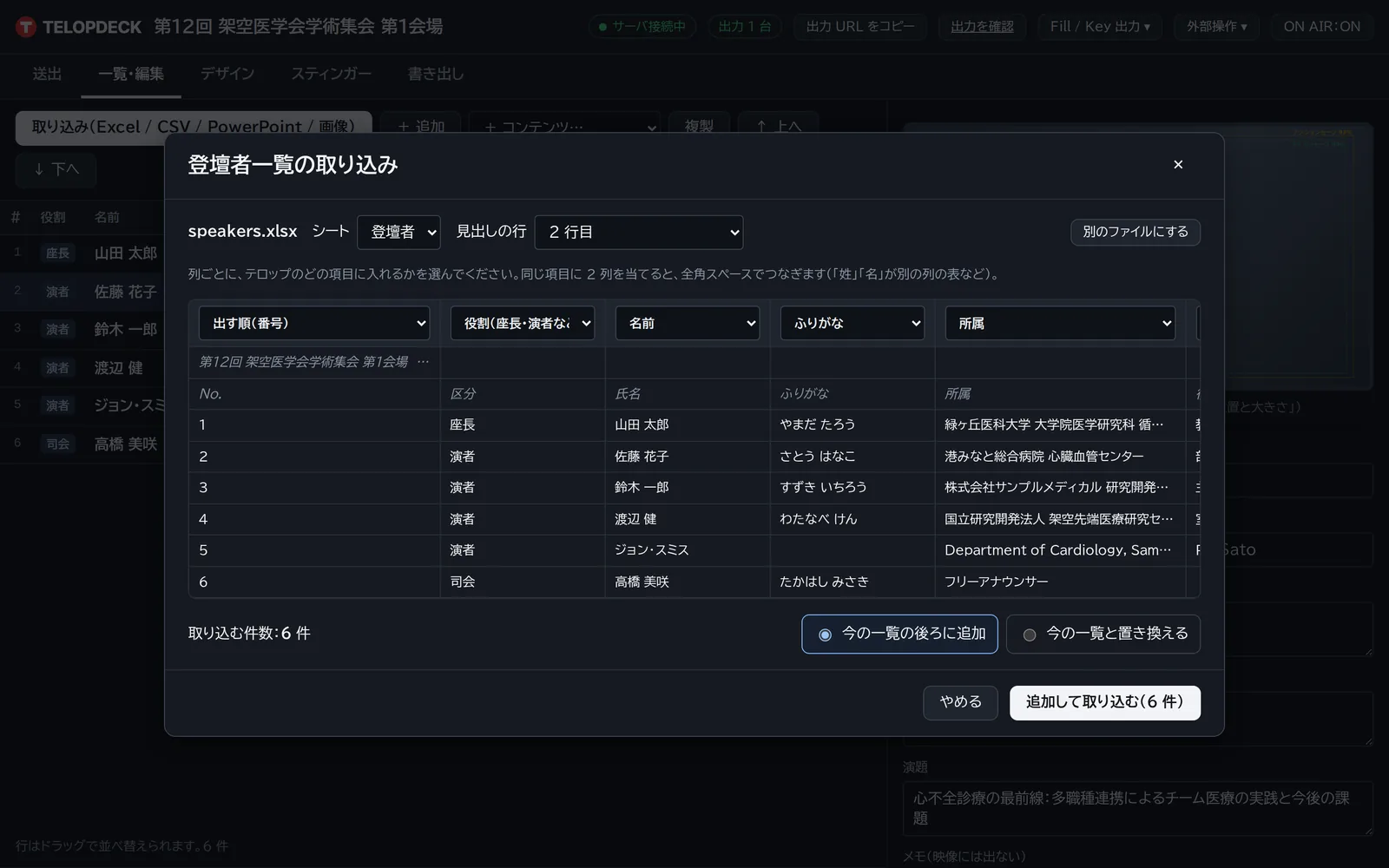Click the ↓ 下へ button

point(56,169)
